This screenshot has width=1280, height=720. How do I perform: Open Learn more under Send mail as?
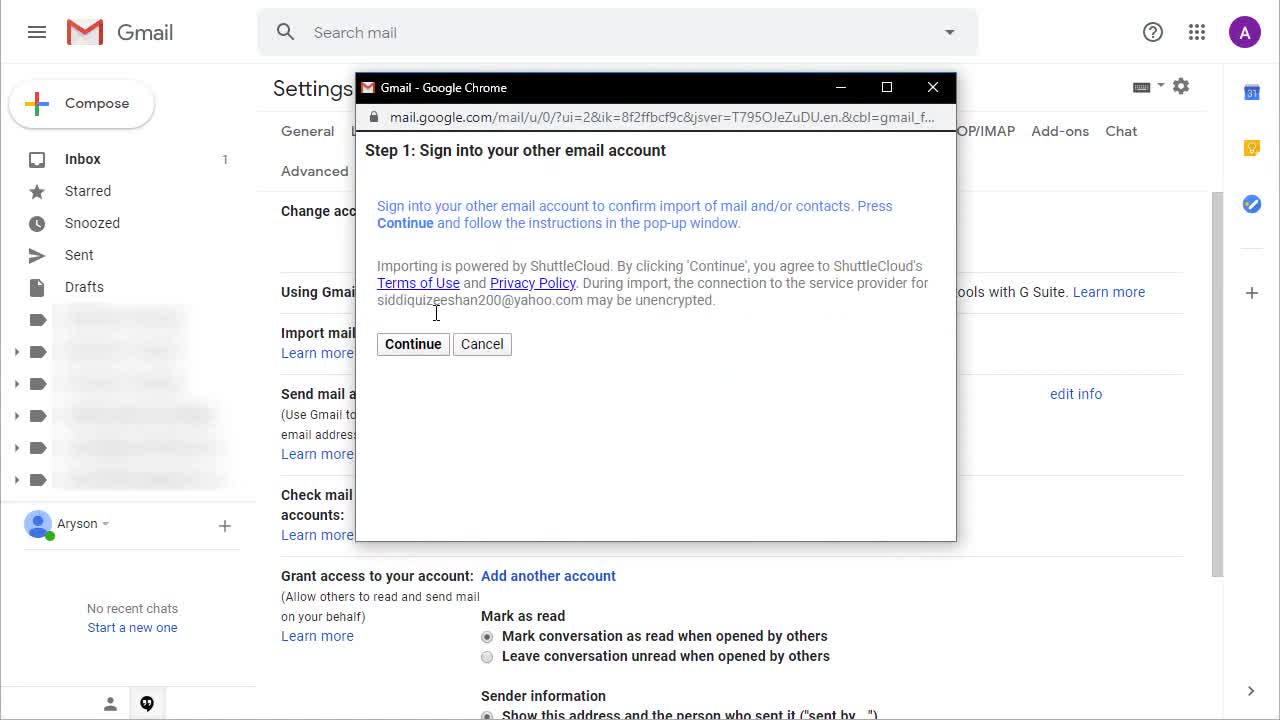[317, 454]
